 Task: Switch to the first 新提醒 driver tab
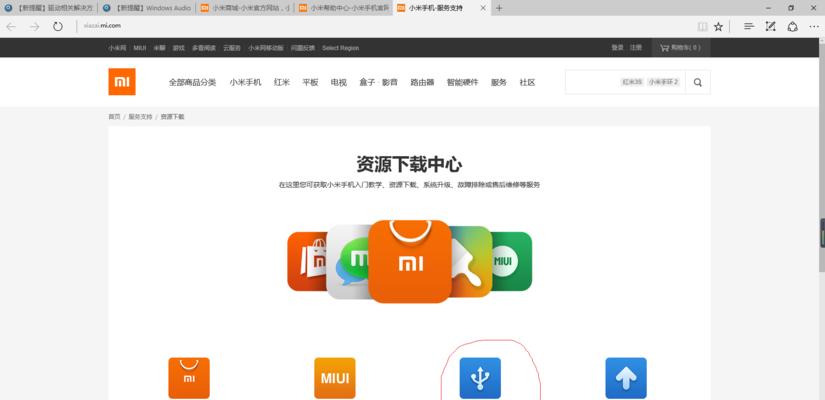coord(49,8)
